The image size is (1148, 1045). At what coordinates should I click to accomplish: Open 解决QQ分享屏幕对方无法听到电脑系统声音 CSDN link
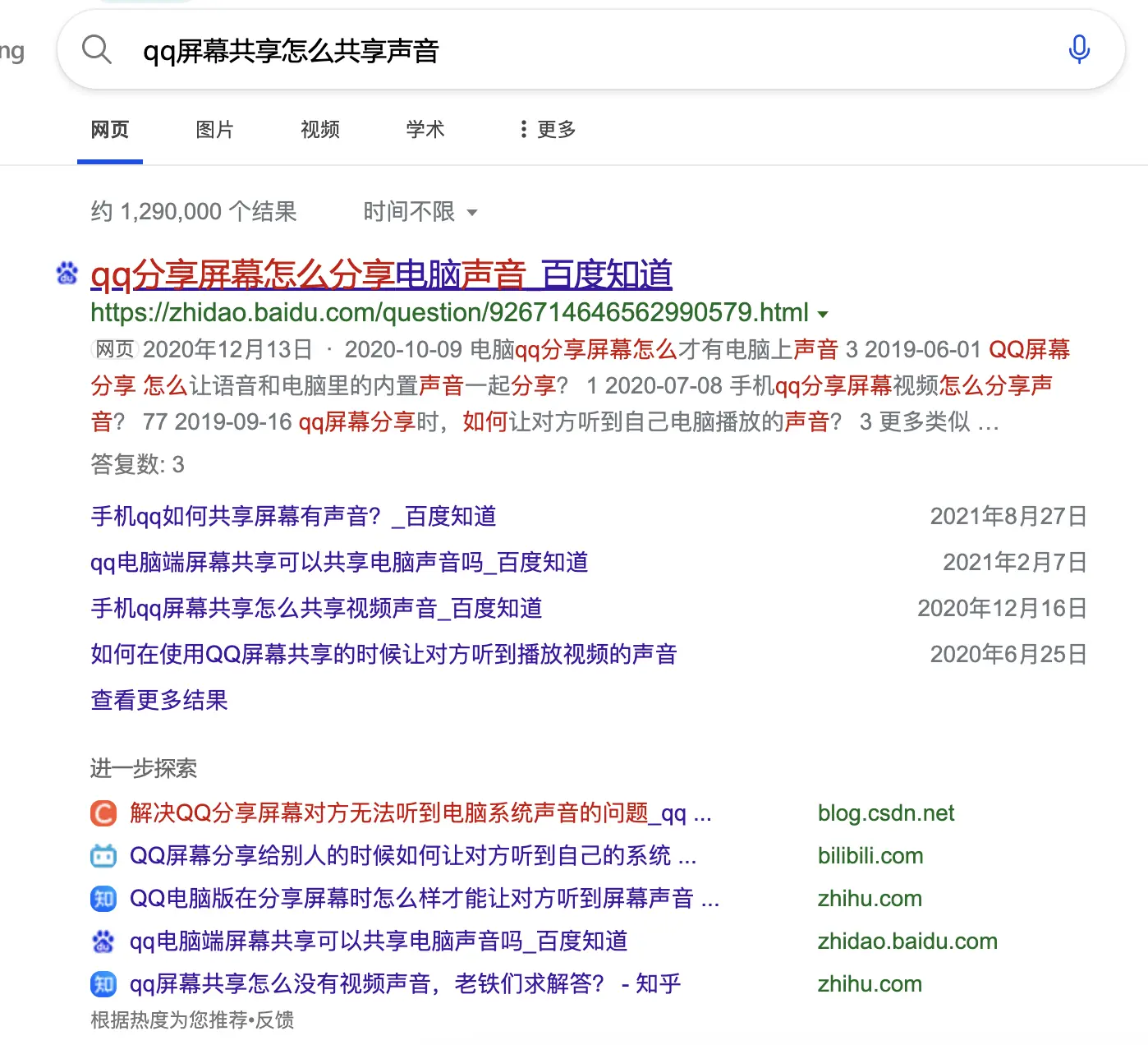click(420, 813)
